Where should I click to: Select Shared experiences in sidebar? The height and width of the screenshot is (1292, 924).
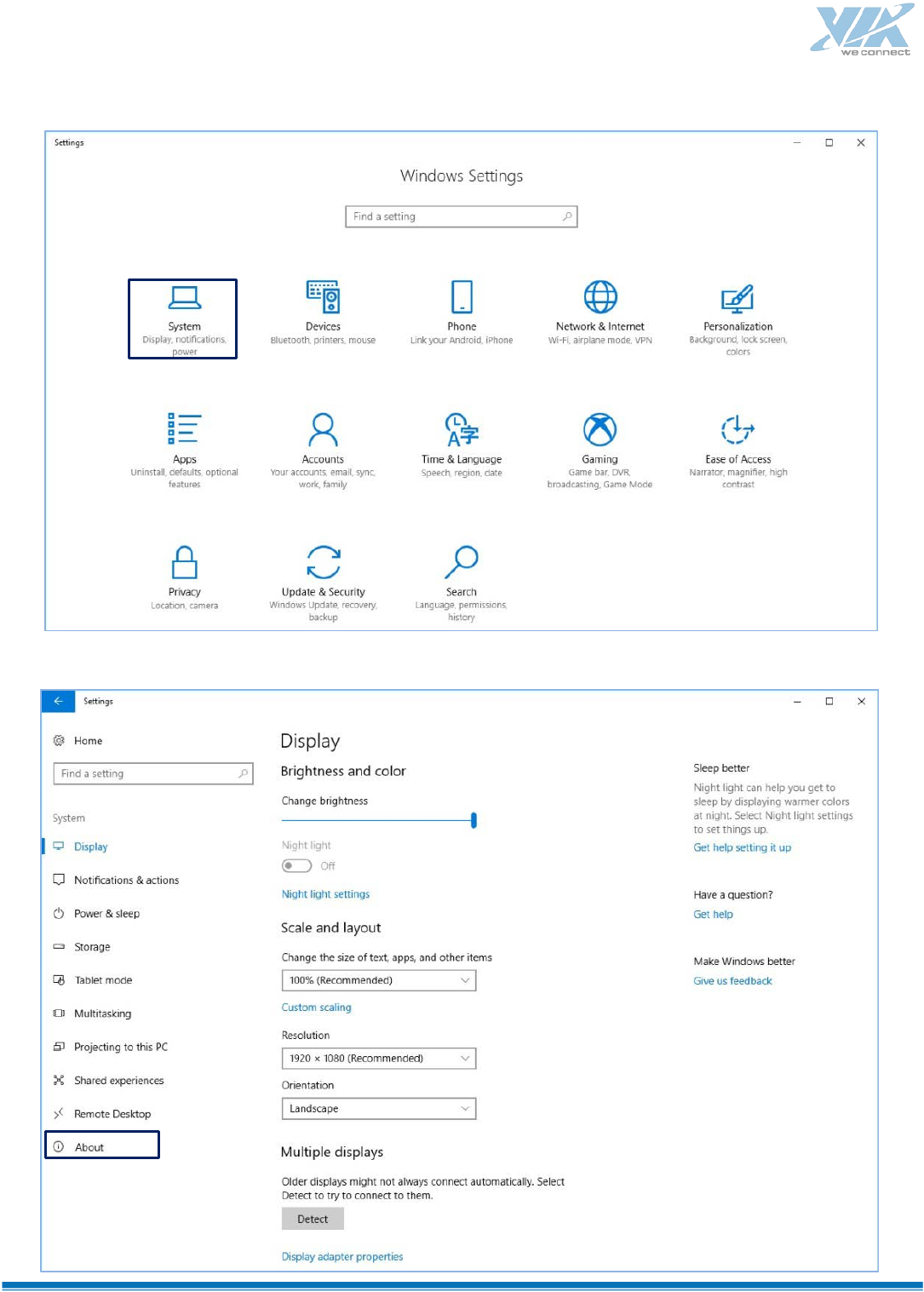[118, 1080]
